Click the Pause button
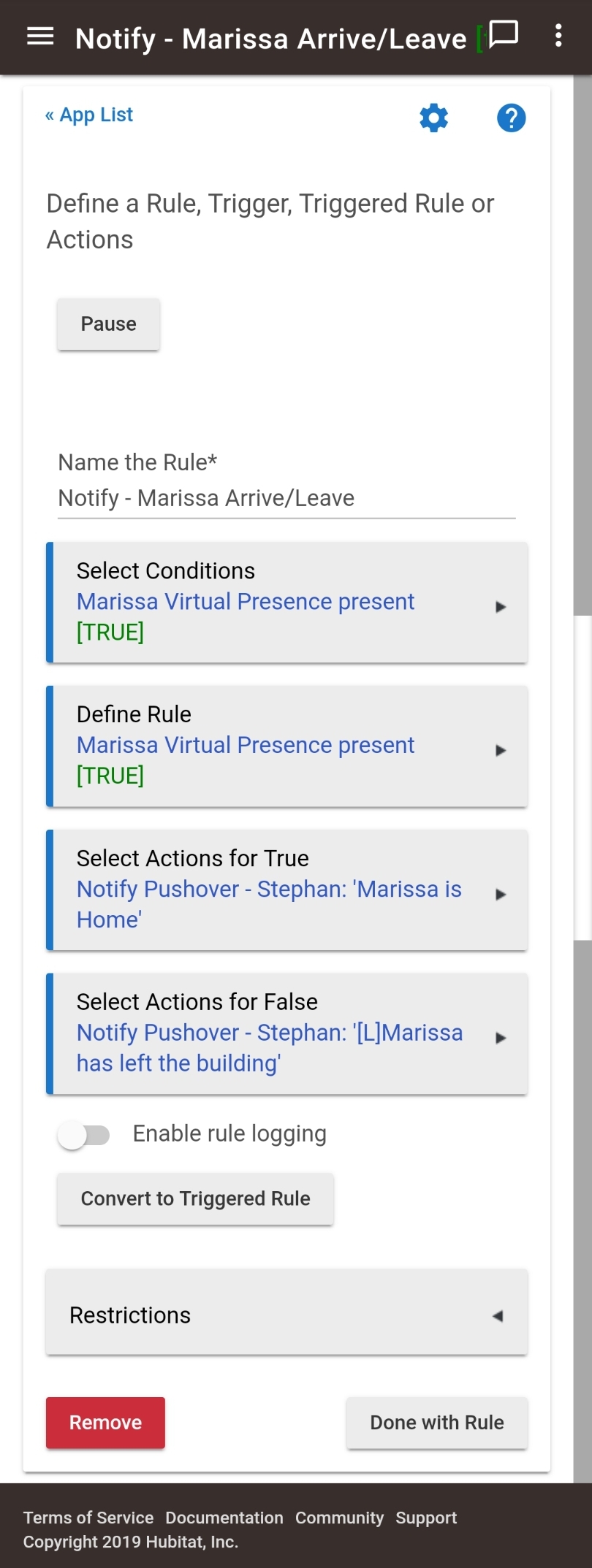 pyautogui.click(x=109, y=324)
